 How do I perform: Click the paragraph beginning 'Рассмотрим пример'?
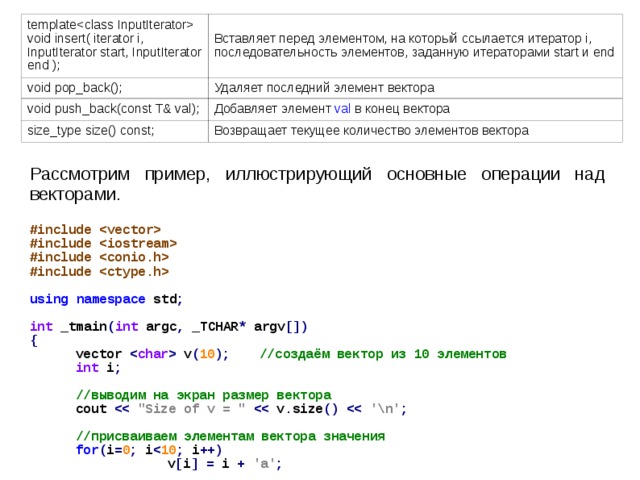click(318, 183)
